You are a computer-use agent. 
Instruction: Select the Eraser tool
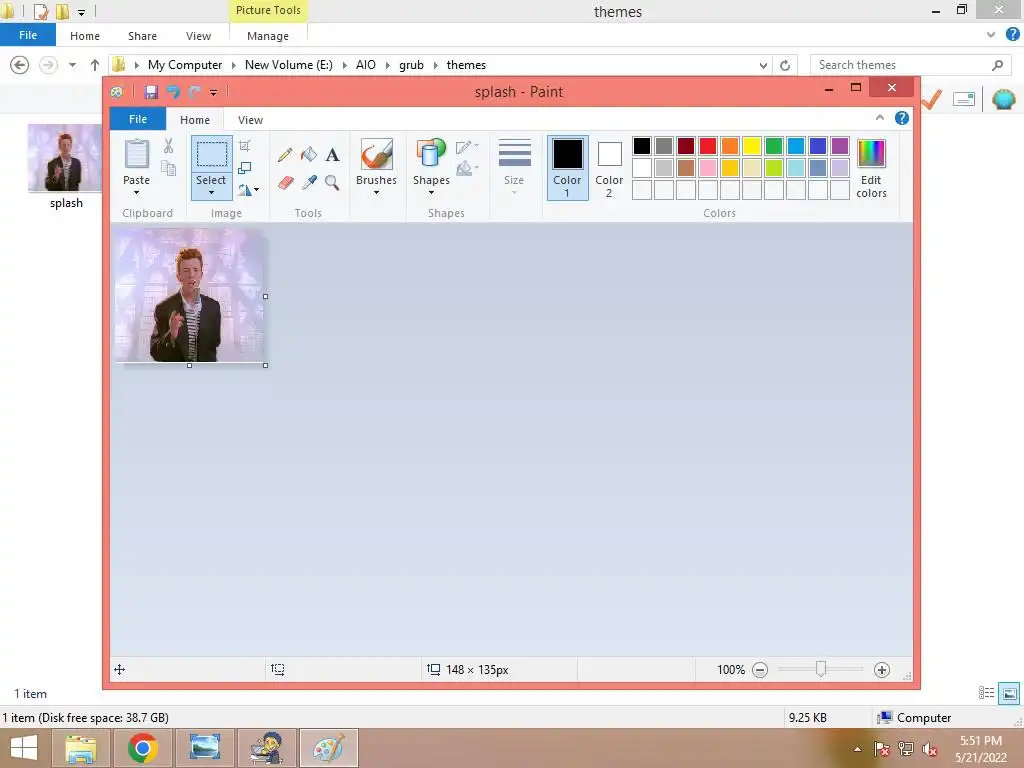285,182
